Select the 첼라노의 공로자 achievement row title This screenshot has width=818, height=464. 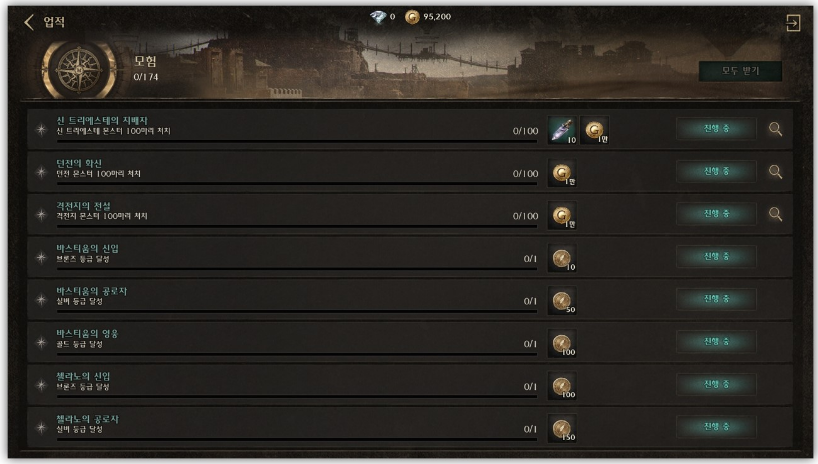[88, 419]
